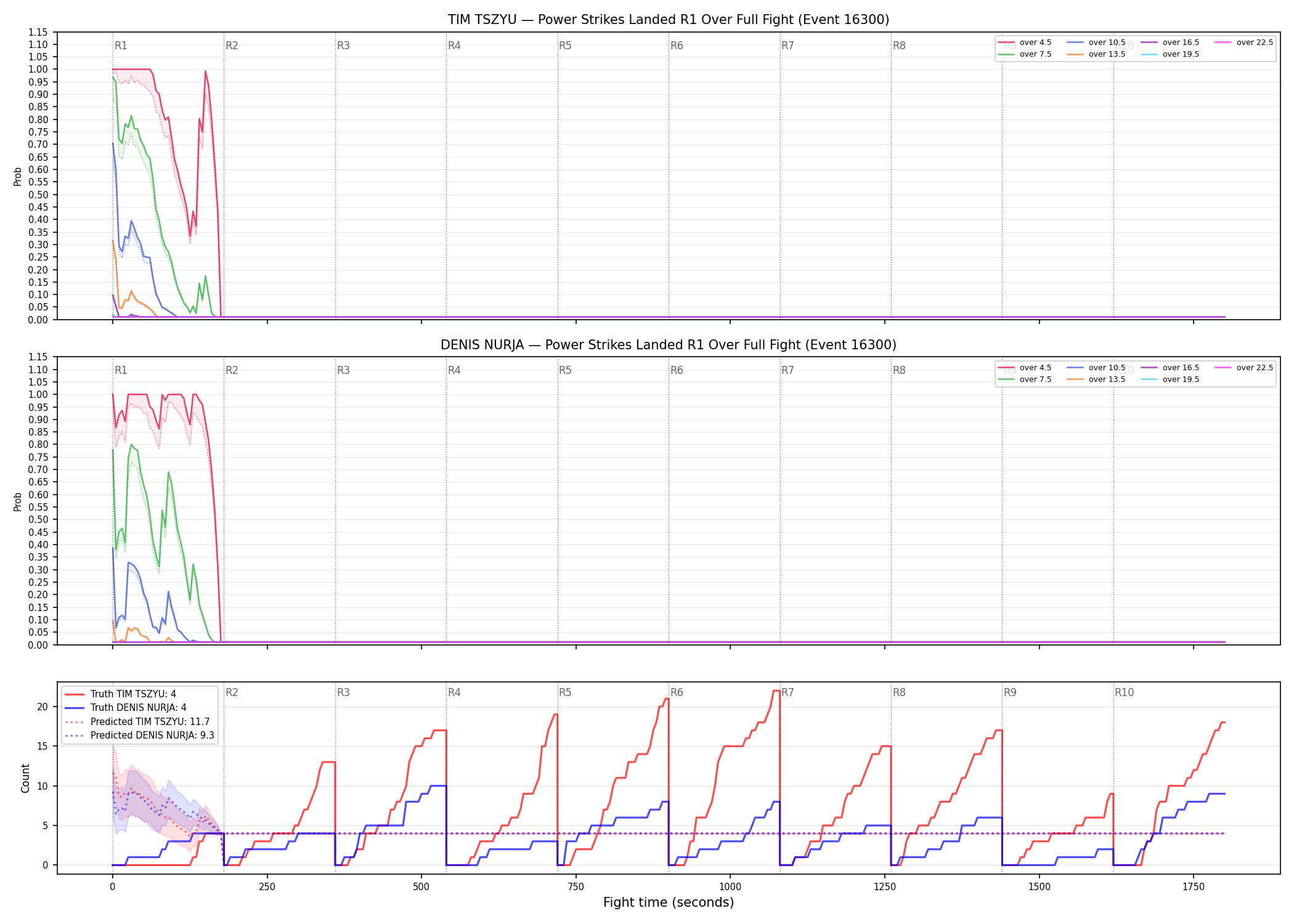Click the TIM TSZYU chart title
The image size is (1294, 924).
click(x=669, y=20)
